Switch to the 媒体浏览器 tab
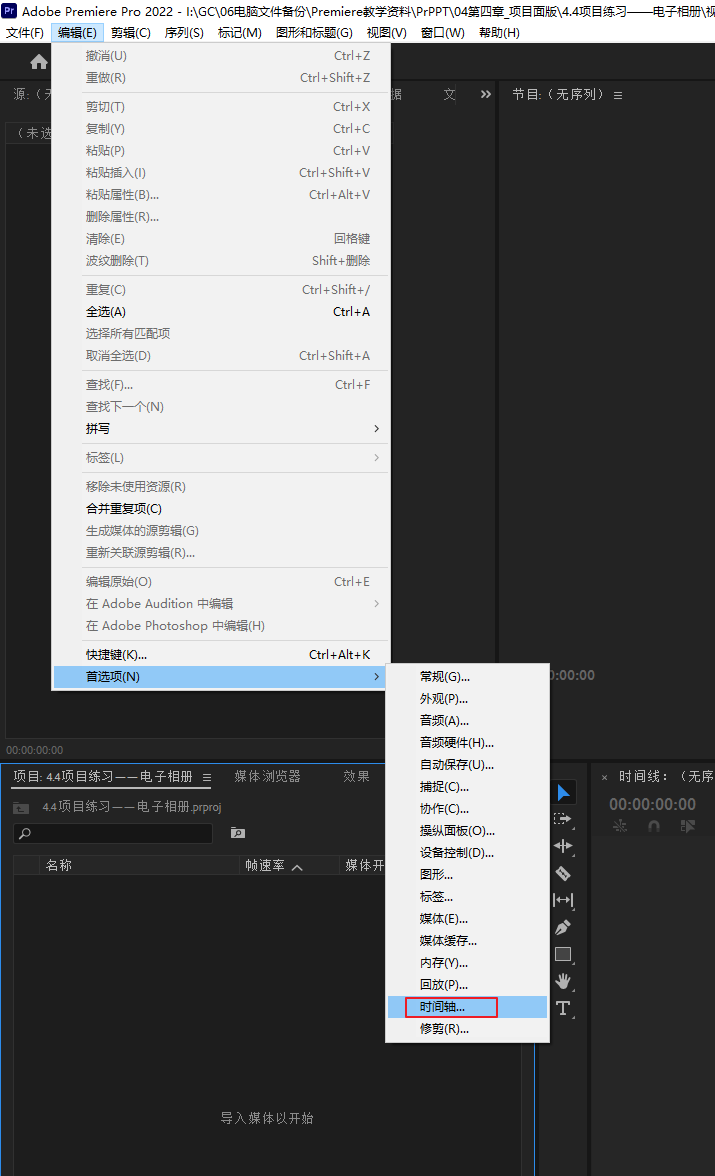The width and height of the screenshot is (715, 1176). pyautogui.click(x=267, y=776)
